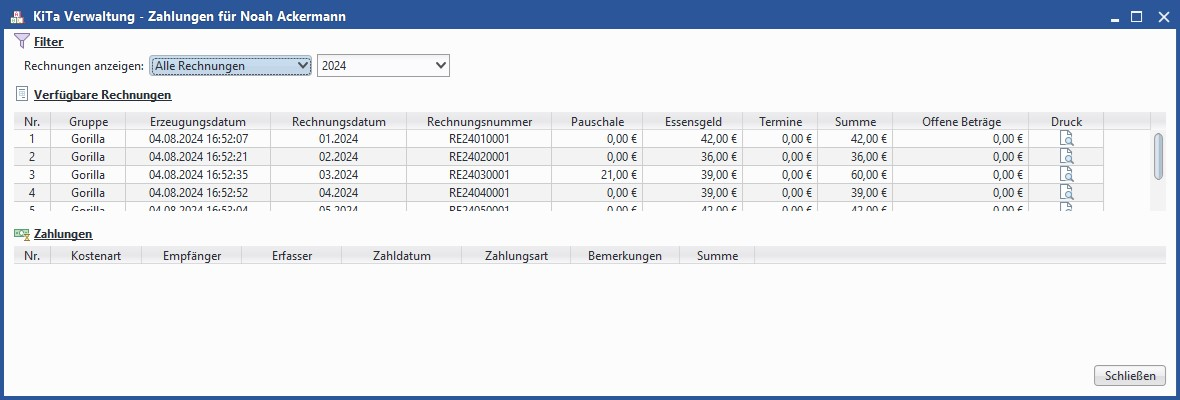The image size is (1180, 400).
Task: Sort invoices by Erzeugungsdatum column
Action: pyautogui.click(x=197, y=122)
